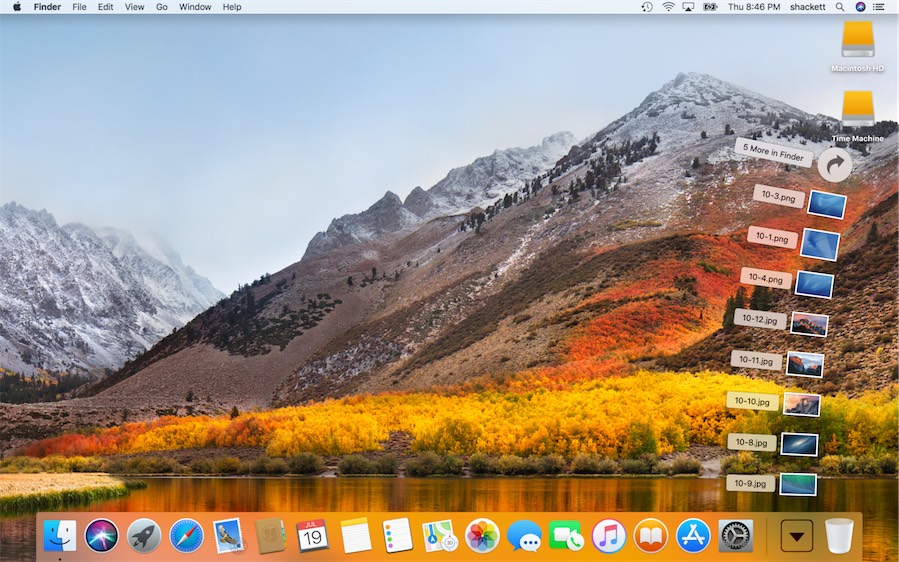
Task: Collapse the Dock stack arrow icon
Action: pos(796,536)
